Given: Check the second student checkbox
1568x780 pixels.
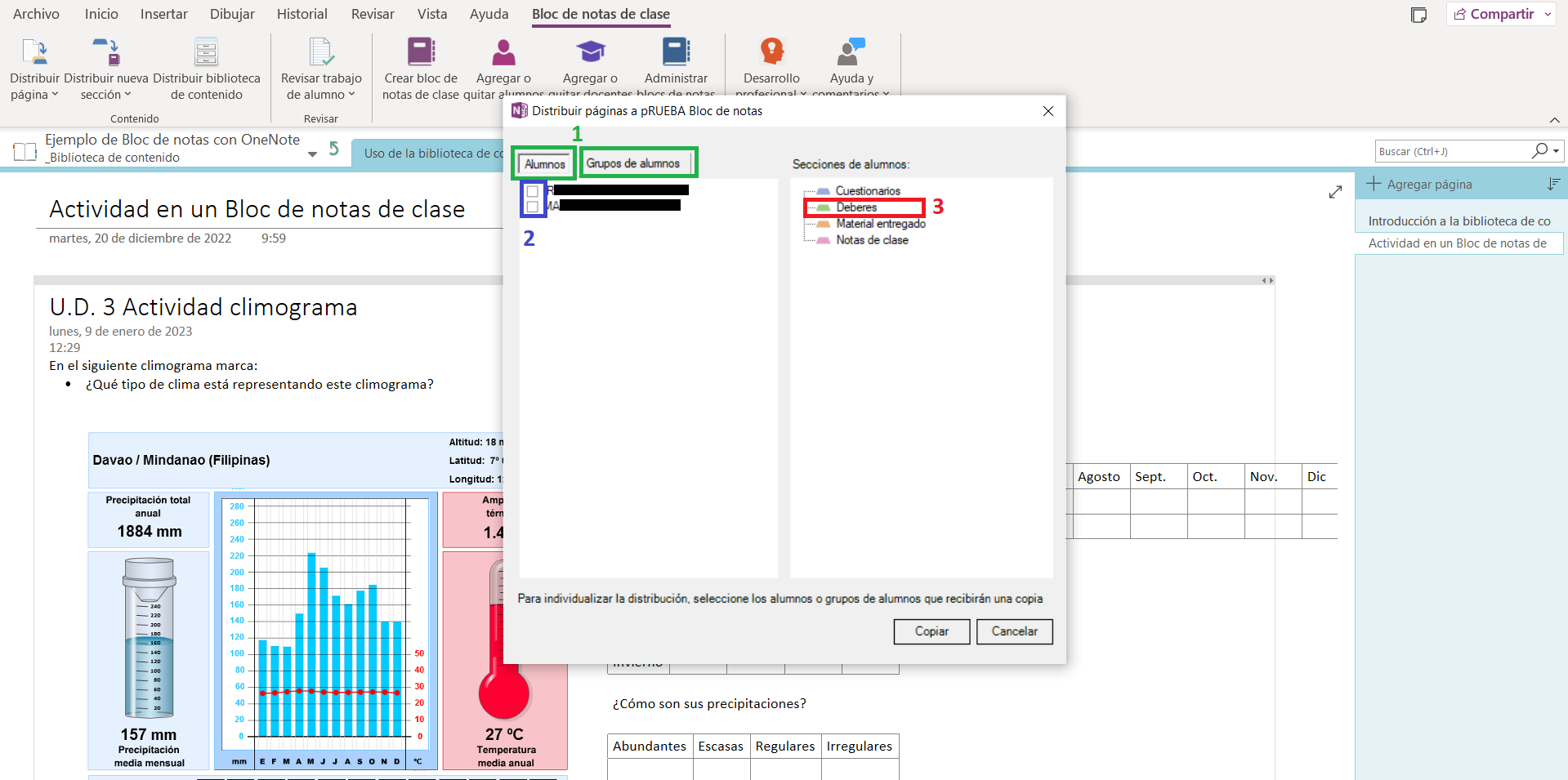Looking at the screenshot, I should (532, 205).
